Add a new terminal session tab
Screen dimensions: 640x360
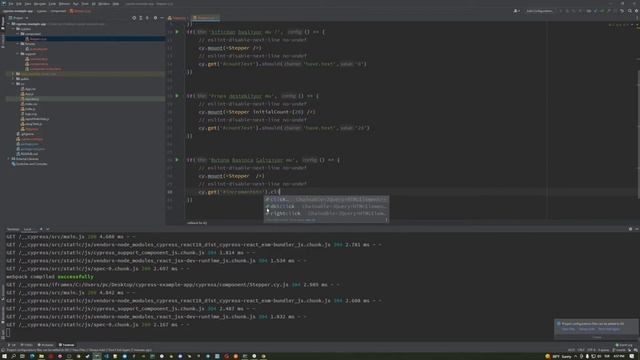(41, 229)
